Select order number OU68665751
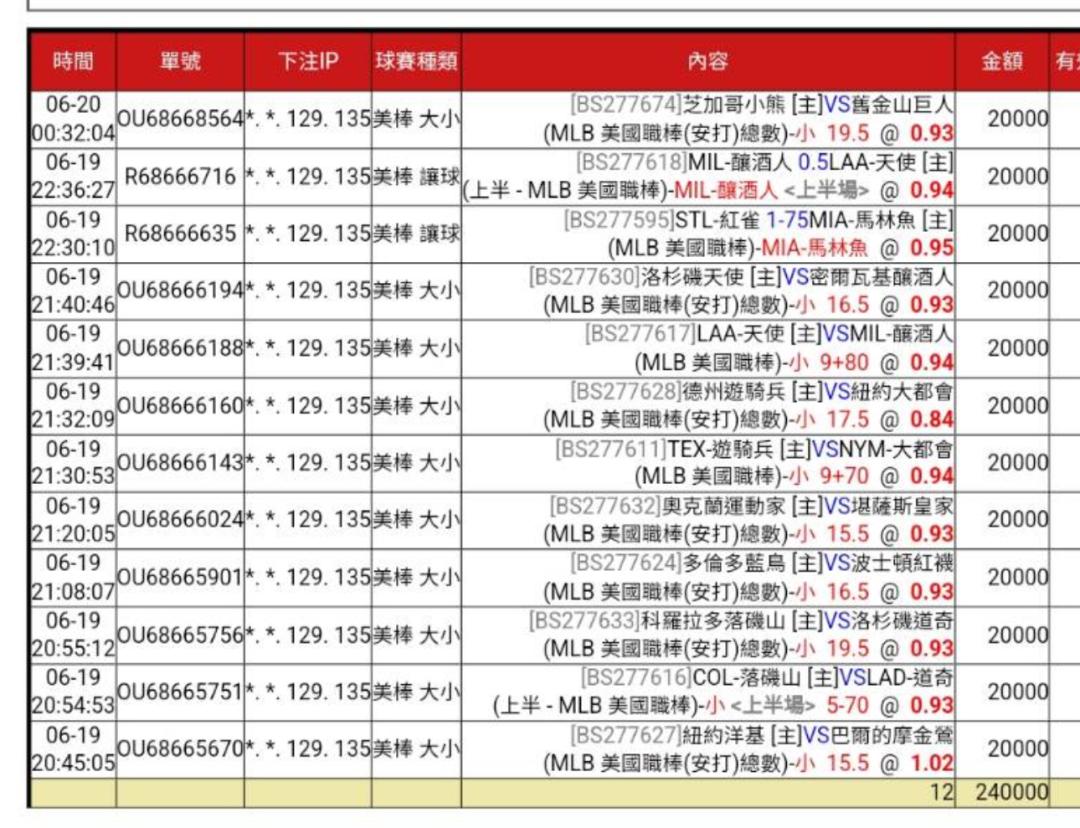1080x828 pixels. pyautogui.click(x=180, y=692)
